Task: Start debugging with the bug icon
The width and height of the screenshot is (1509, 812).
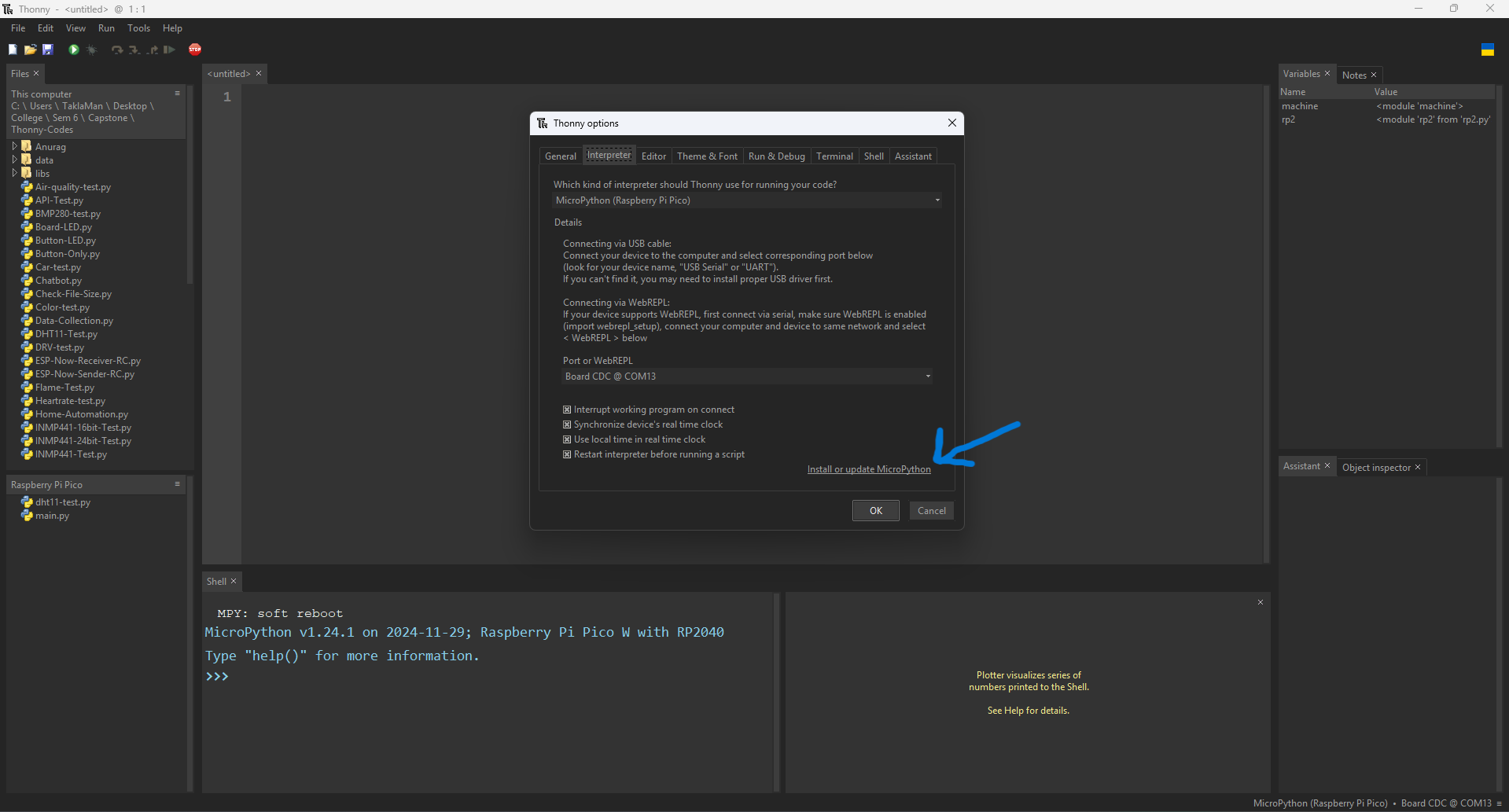Action: [x=91, y=50]
